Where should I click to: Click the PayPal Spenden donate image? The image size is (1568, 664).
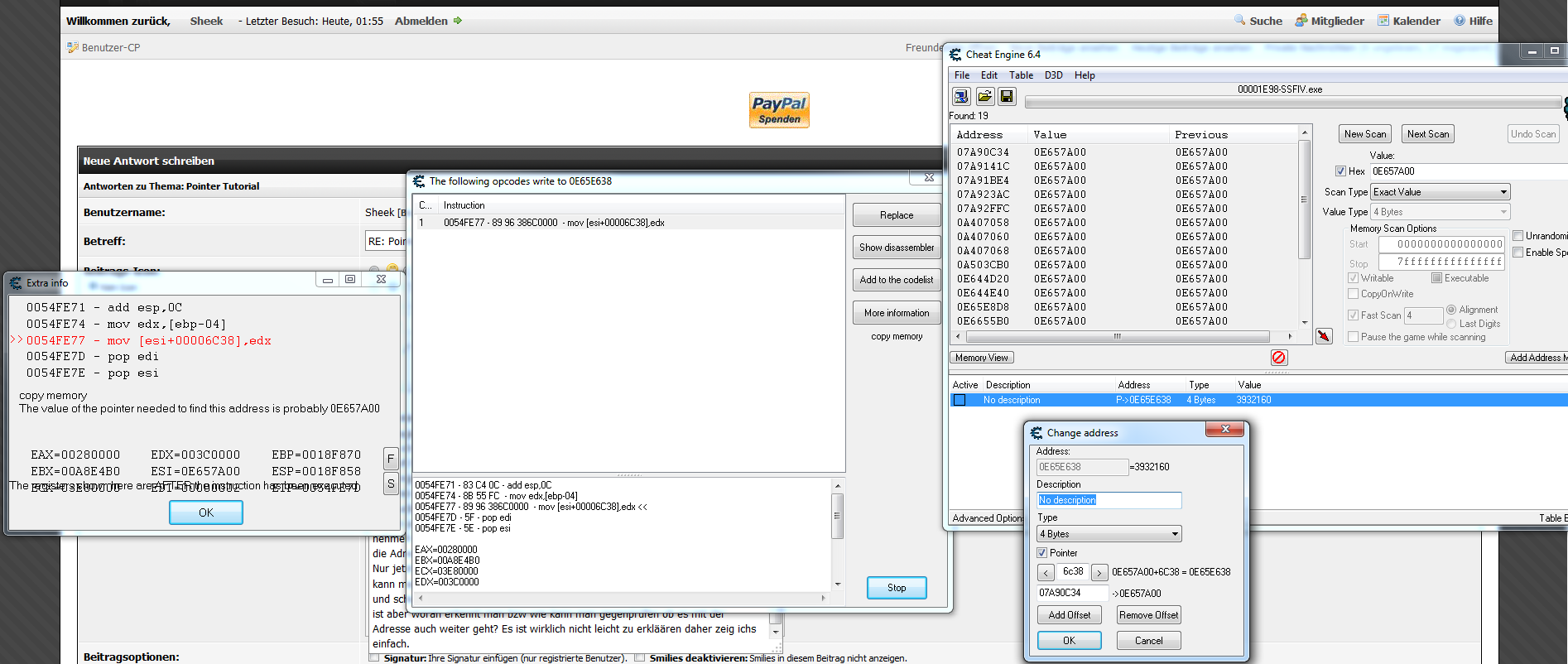779,110
